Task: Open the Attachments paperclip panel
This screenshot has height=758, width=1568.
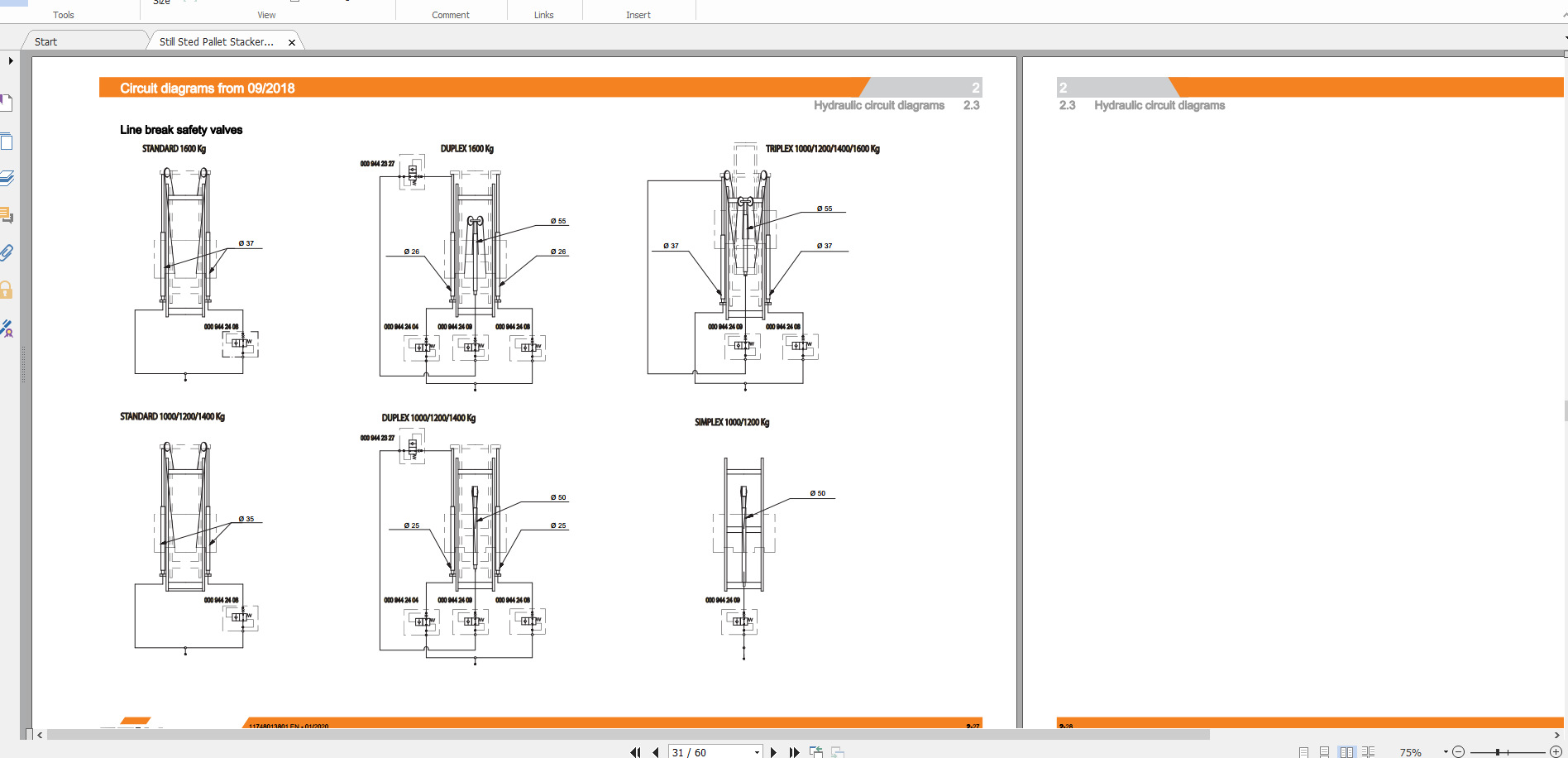Action: tap(7, 252)
